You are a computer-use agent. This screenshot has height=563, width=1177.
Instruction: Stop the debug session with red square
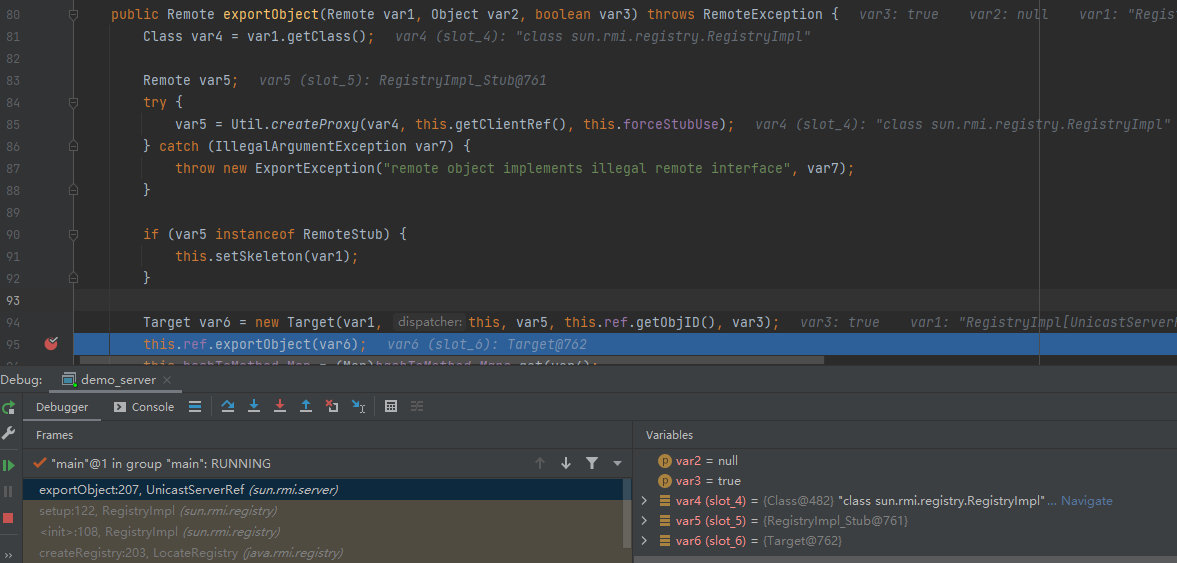click(8, 518)
